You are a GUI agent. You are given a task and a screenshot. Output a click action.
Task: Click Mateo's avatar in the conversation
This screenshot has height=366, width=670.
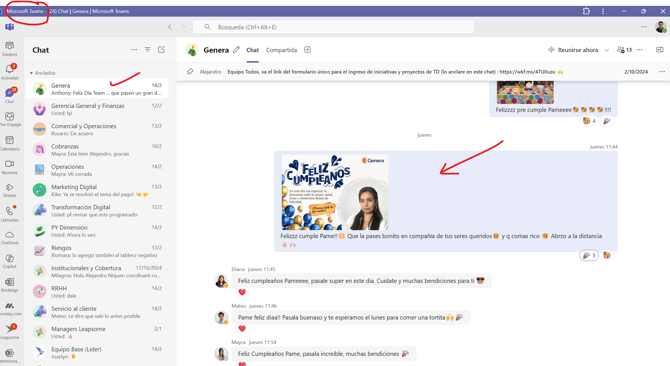[221, 318]
